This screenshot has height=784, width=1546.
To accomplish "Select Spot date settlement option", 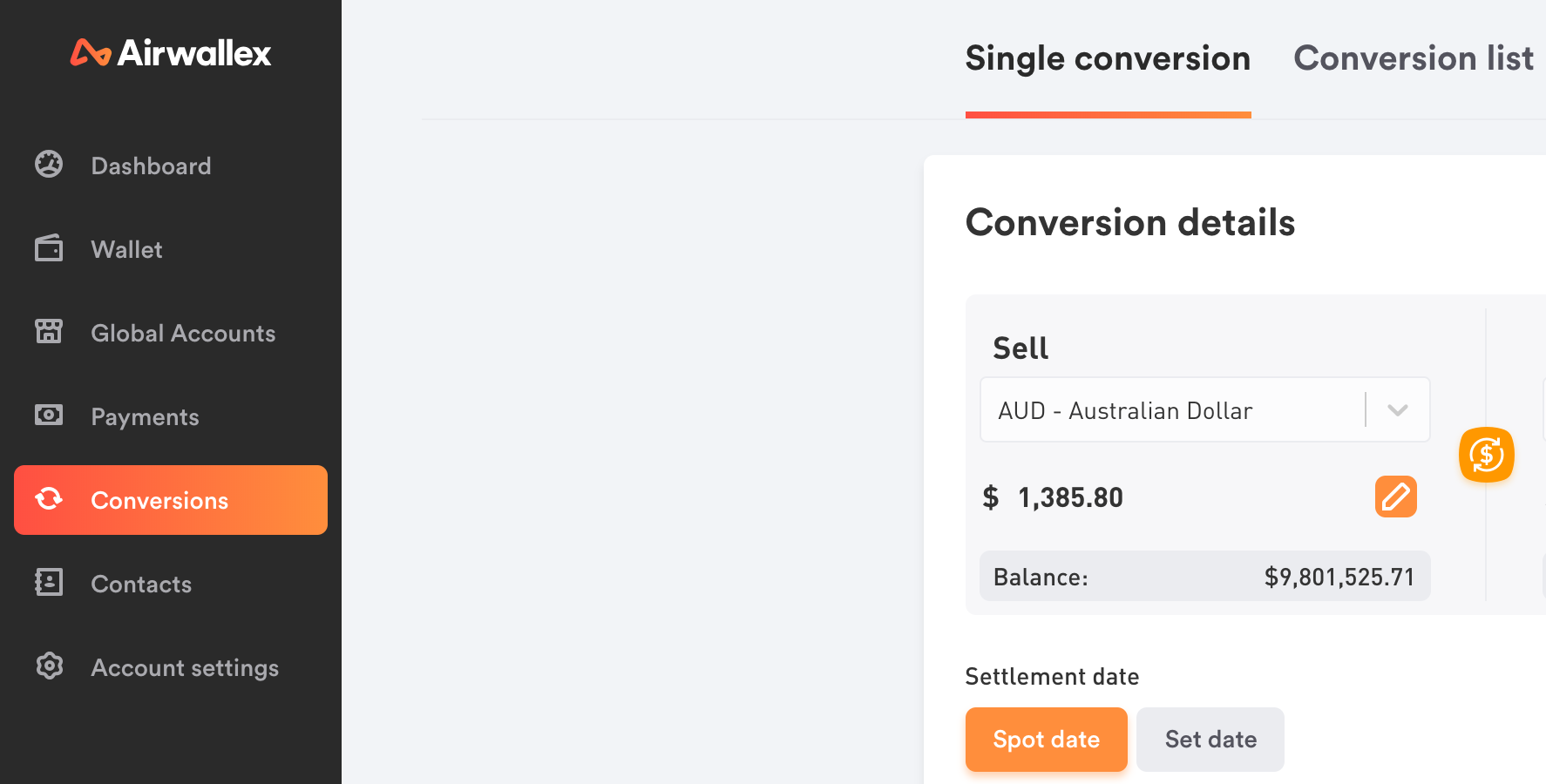I will tap(1047, 740).
